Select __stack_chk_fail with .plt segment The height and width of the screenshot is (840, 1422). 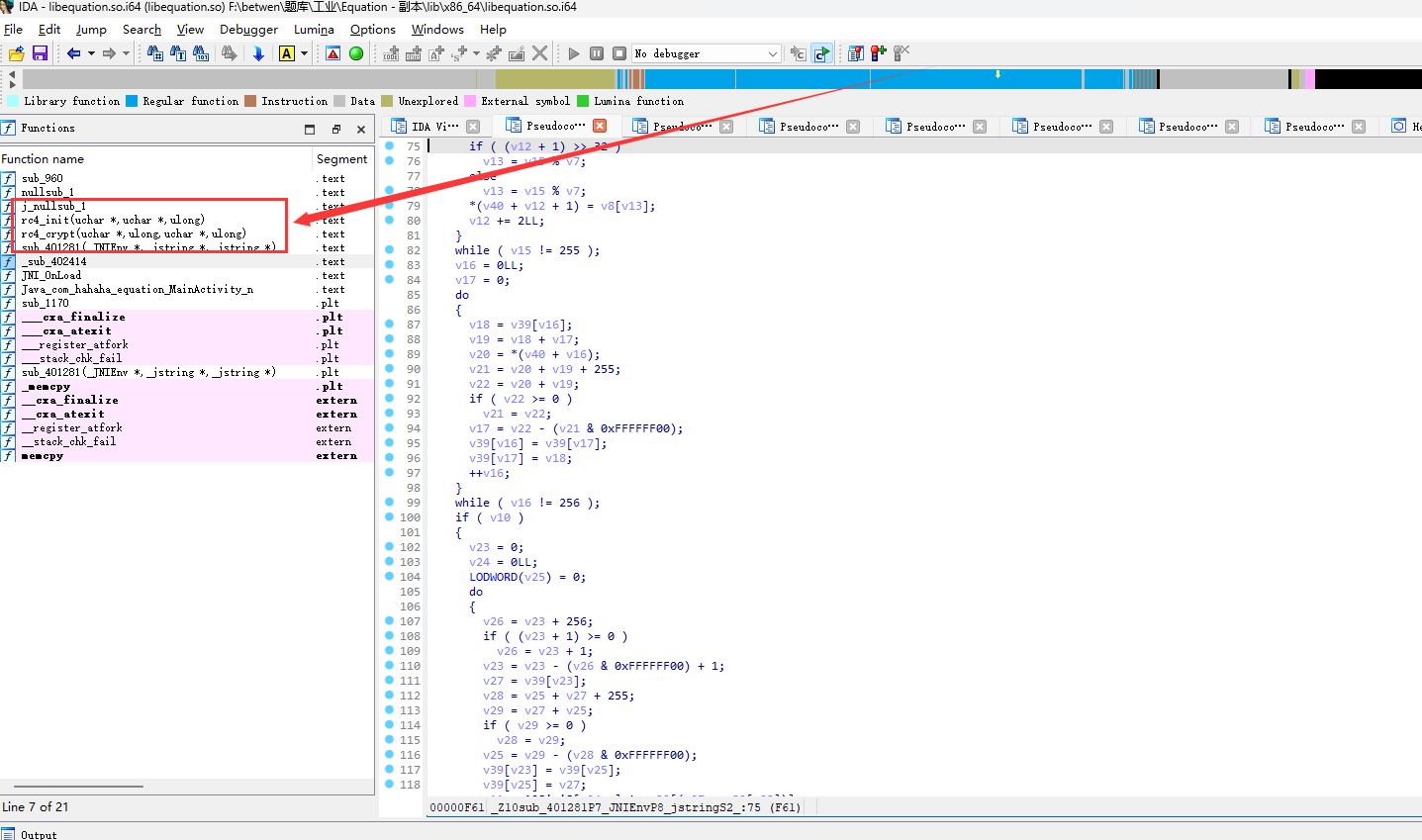[71, 358]
